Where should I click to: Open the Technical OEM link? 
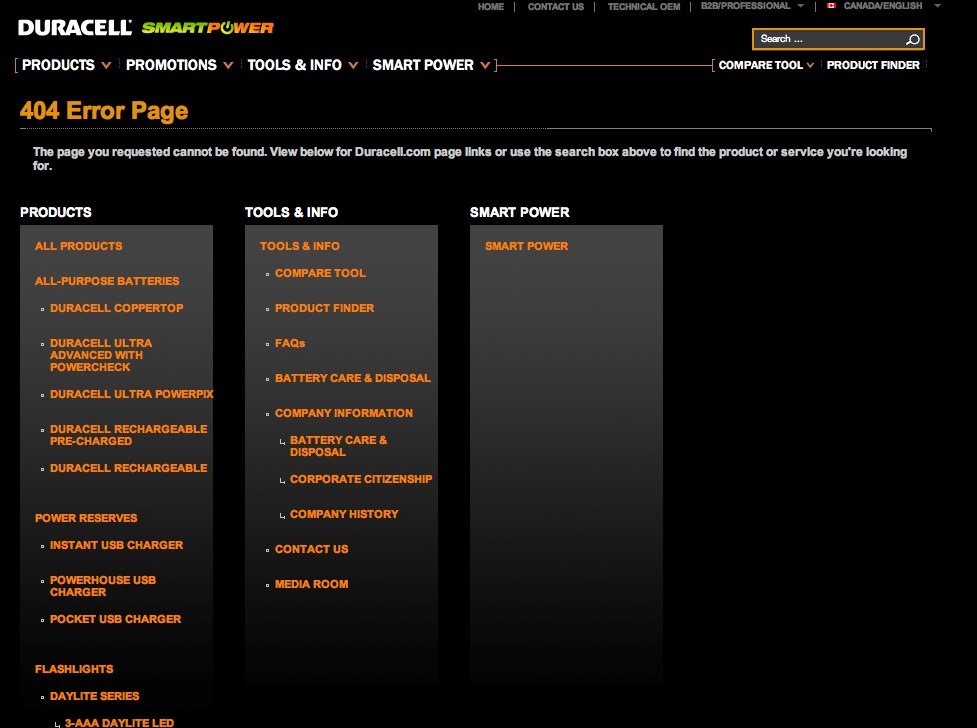tap(643, 7)
